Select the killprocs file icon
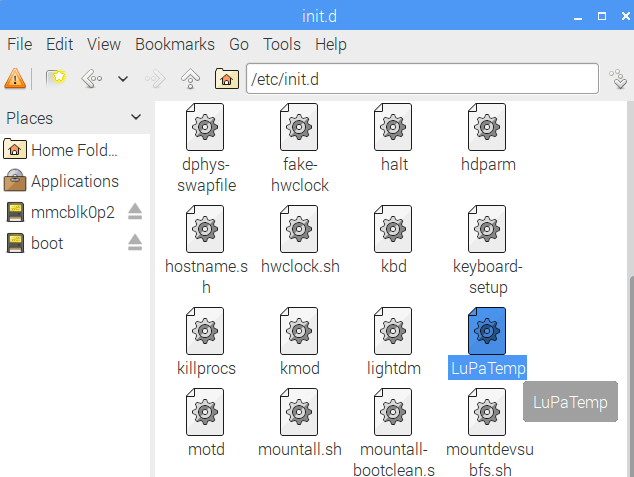Screen dimensions: 634x477 click(x=205, y=331)
